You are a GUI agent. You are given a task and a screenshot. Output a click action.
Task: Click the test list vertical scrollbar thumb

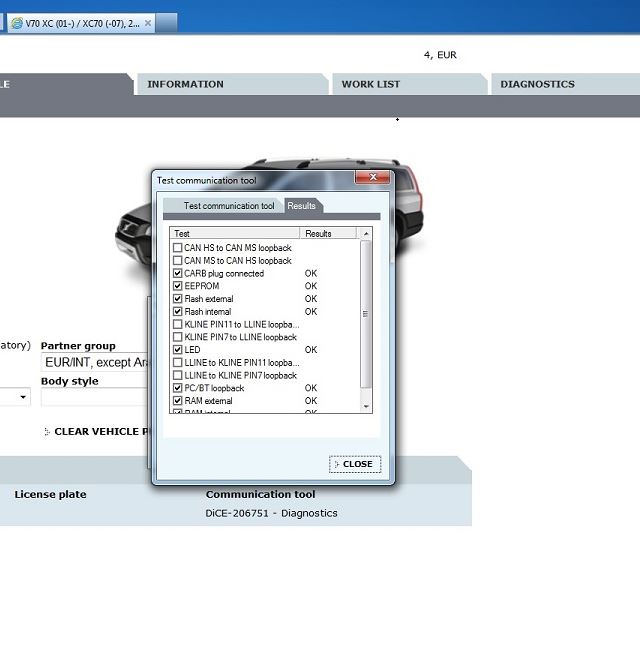point(365,314)
